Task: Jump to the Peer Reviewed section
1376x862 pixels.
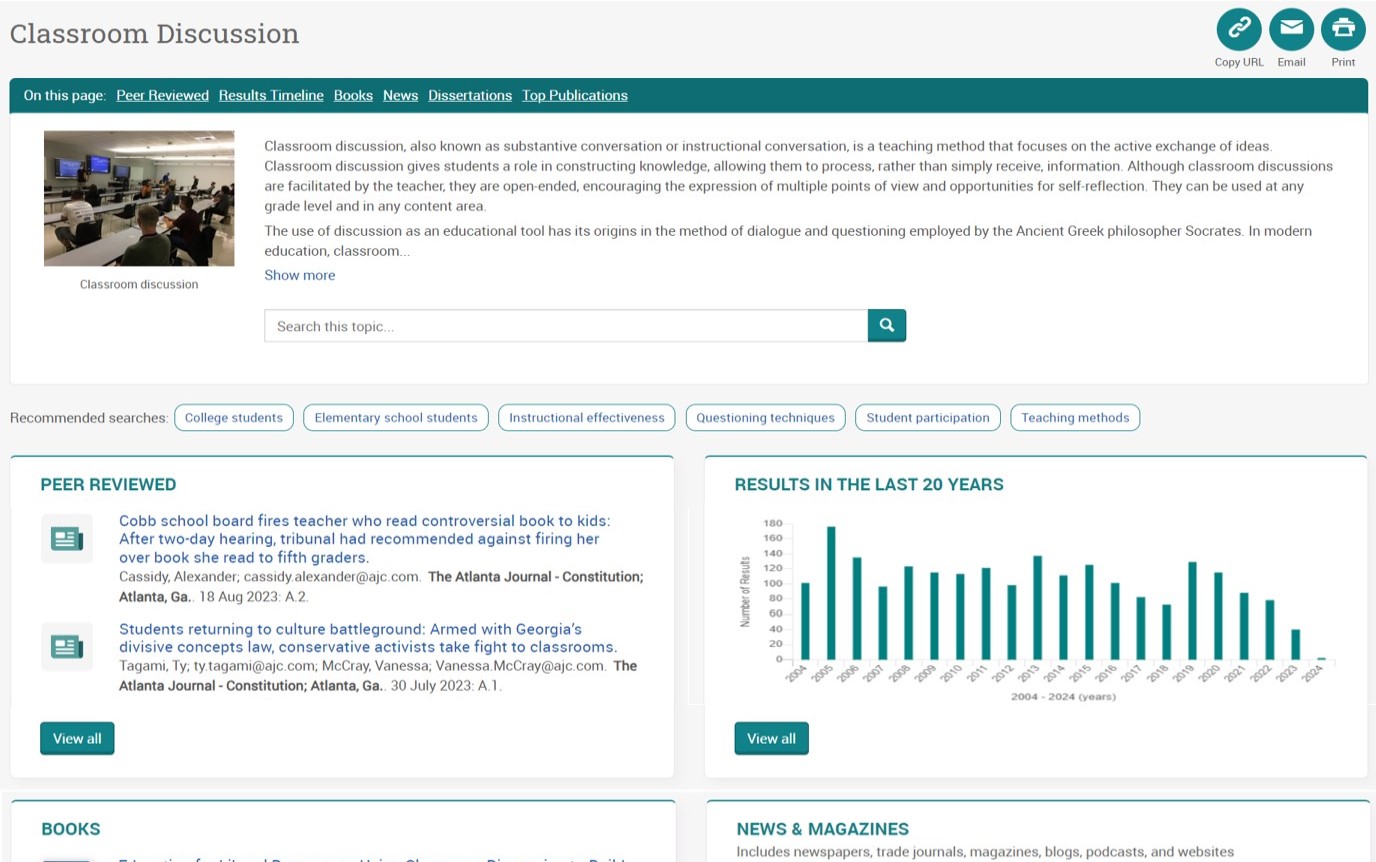Action: (x=162, y=96)
